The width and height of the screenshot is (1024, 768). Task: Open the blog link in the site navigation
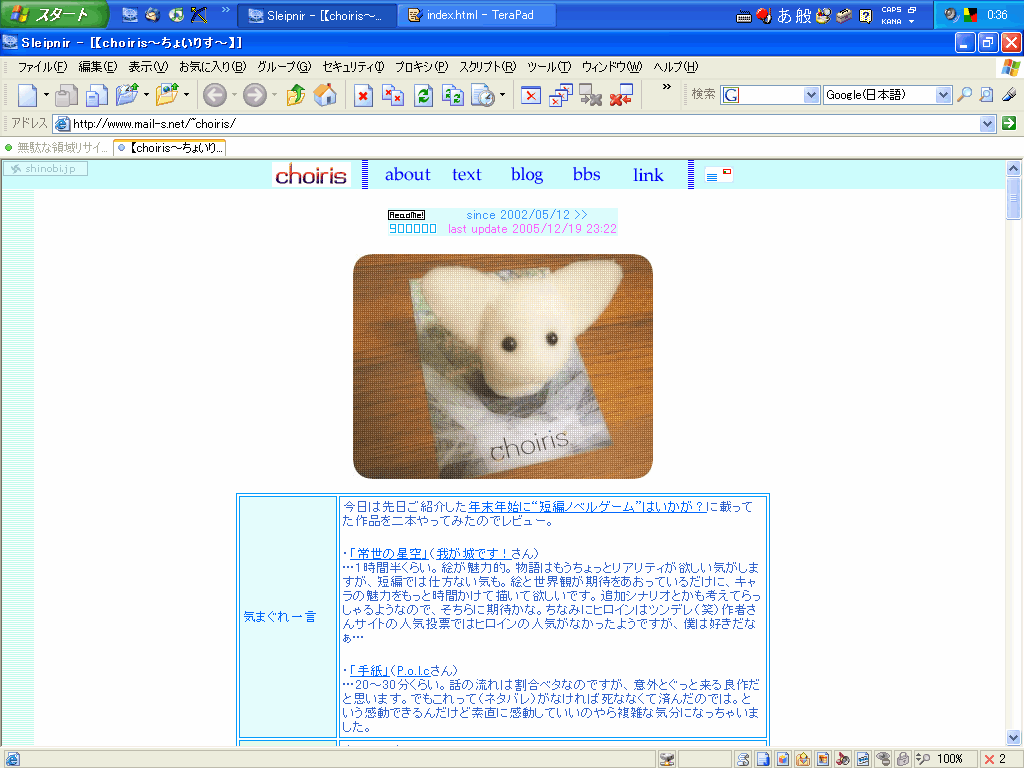[527, 174]
